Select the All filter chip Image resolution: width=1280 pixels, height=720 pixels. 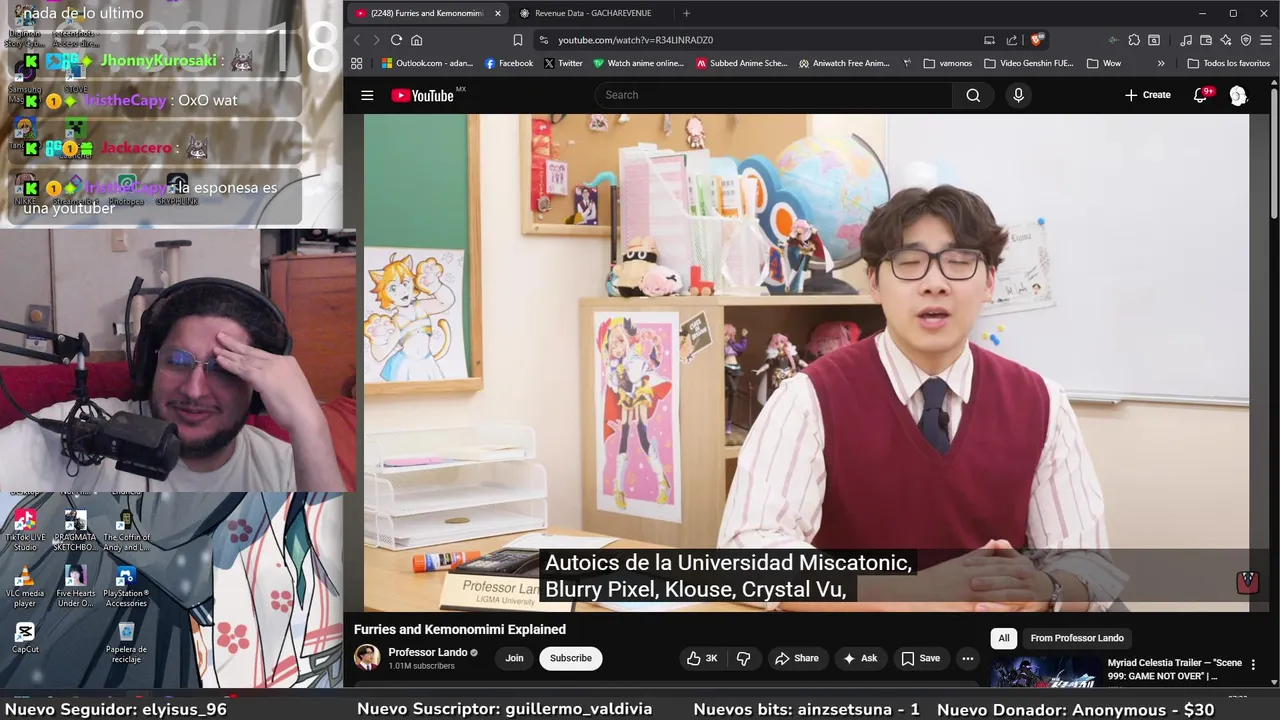click(x=1003, y=638)
